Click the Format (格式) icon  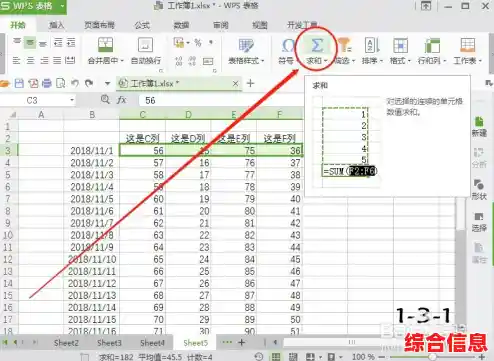(x=400, y=45)
